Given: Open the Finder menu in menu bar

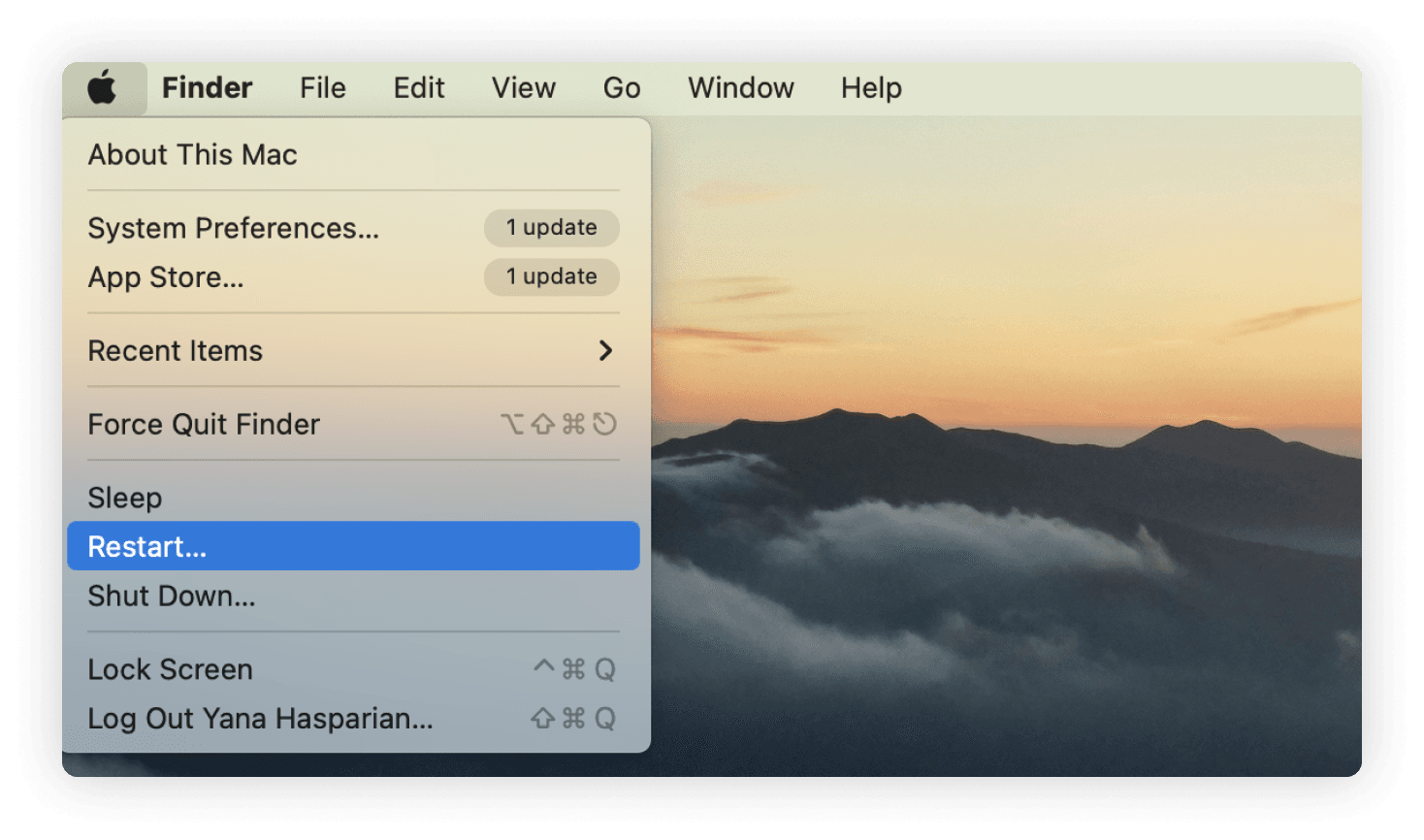Looking at the screenshot, I should [x=207, y=88].
